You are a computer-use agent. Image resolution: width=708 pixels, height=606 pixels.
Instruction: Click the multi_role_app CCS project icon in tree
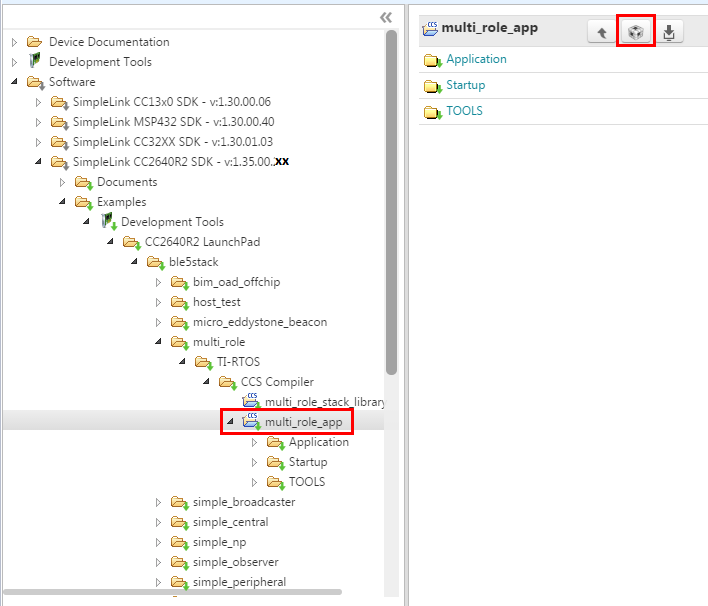(251, 422)
